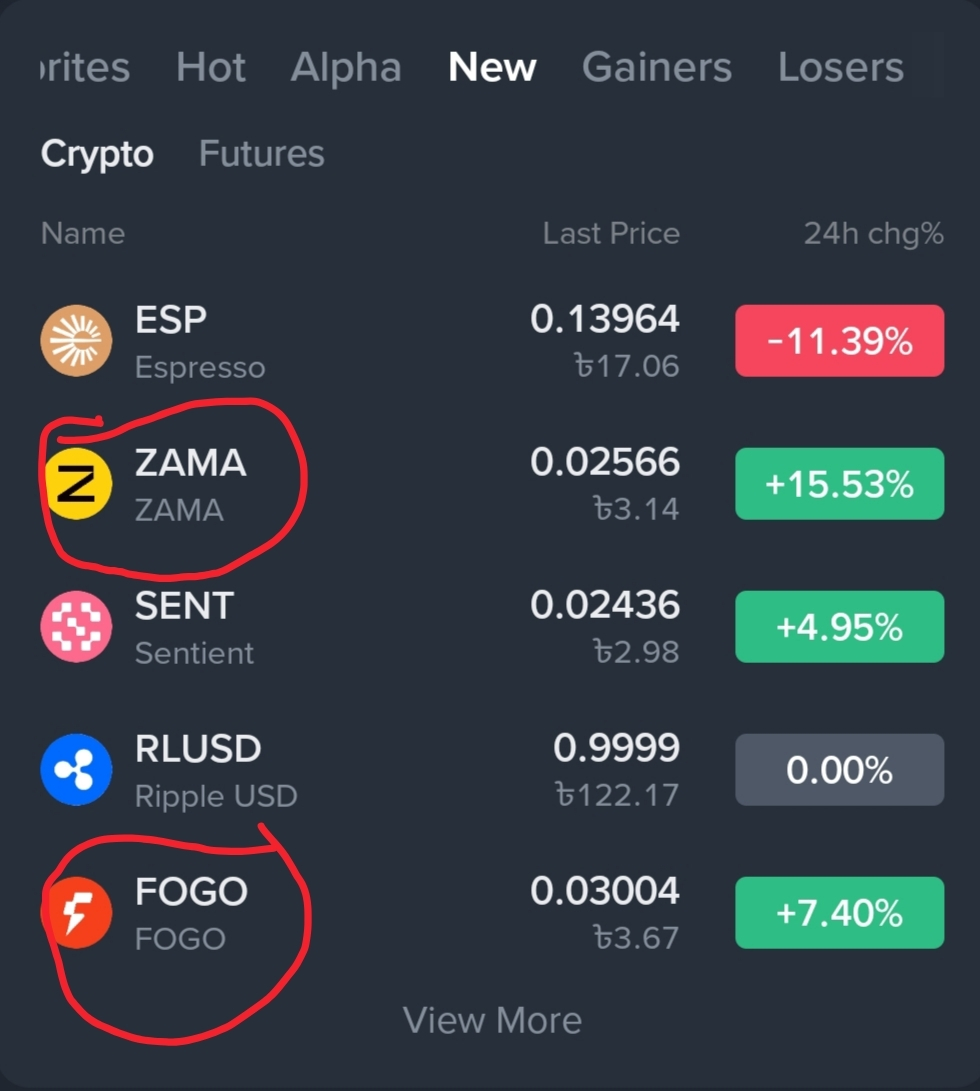Tap the blue Ripple USD icon
980x1091 pixels.
coord(76,770)
